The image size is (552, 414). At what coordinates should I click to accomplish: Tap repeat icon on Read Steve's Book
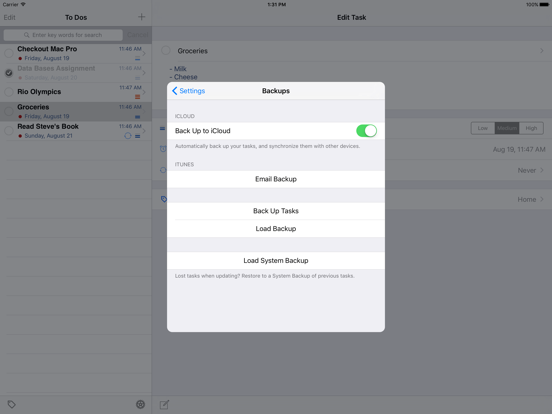coord(128,136)
